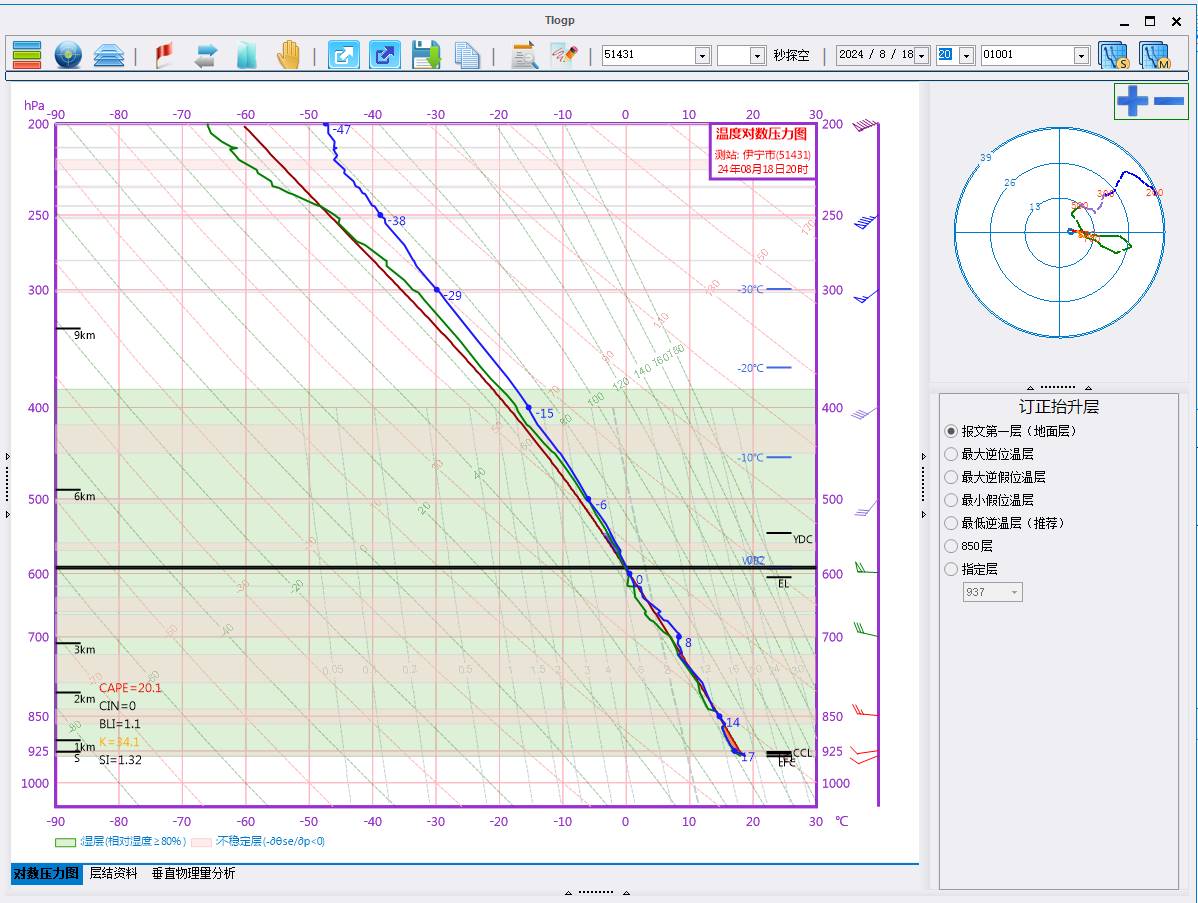Switch to the 层结资料 tab
The image size is (1198, 903).
coord(113,873)
